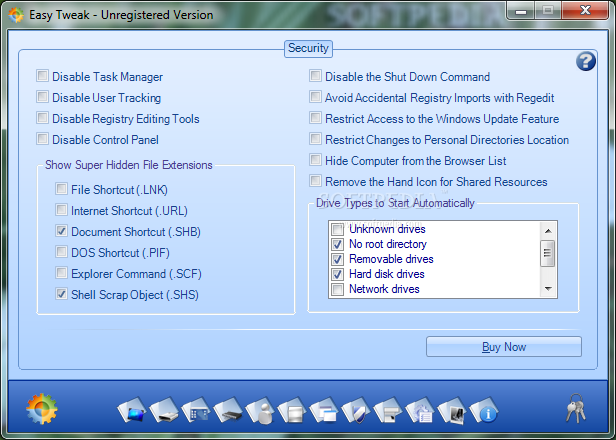Tick File Shortcut (.LNK) checkbox
The image size is (616, 440).
(61, 189)
